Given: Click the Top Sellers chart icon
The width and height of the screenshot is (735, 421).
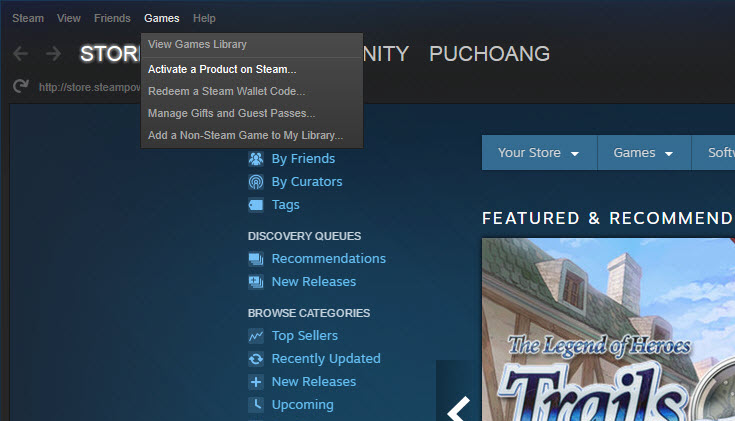Looking at the screenshot, I should (x=256, y=336).
